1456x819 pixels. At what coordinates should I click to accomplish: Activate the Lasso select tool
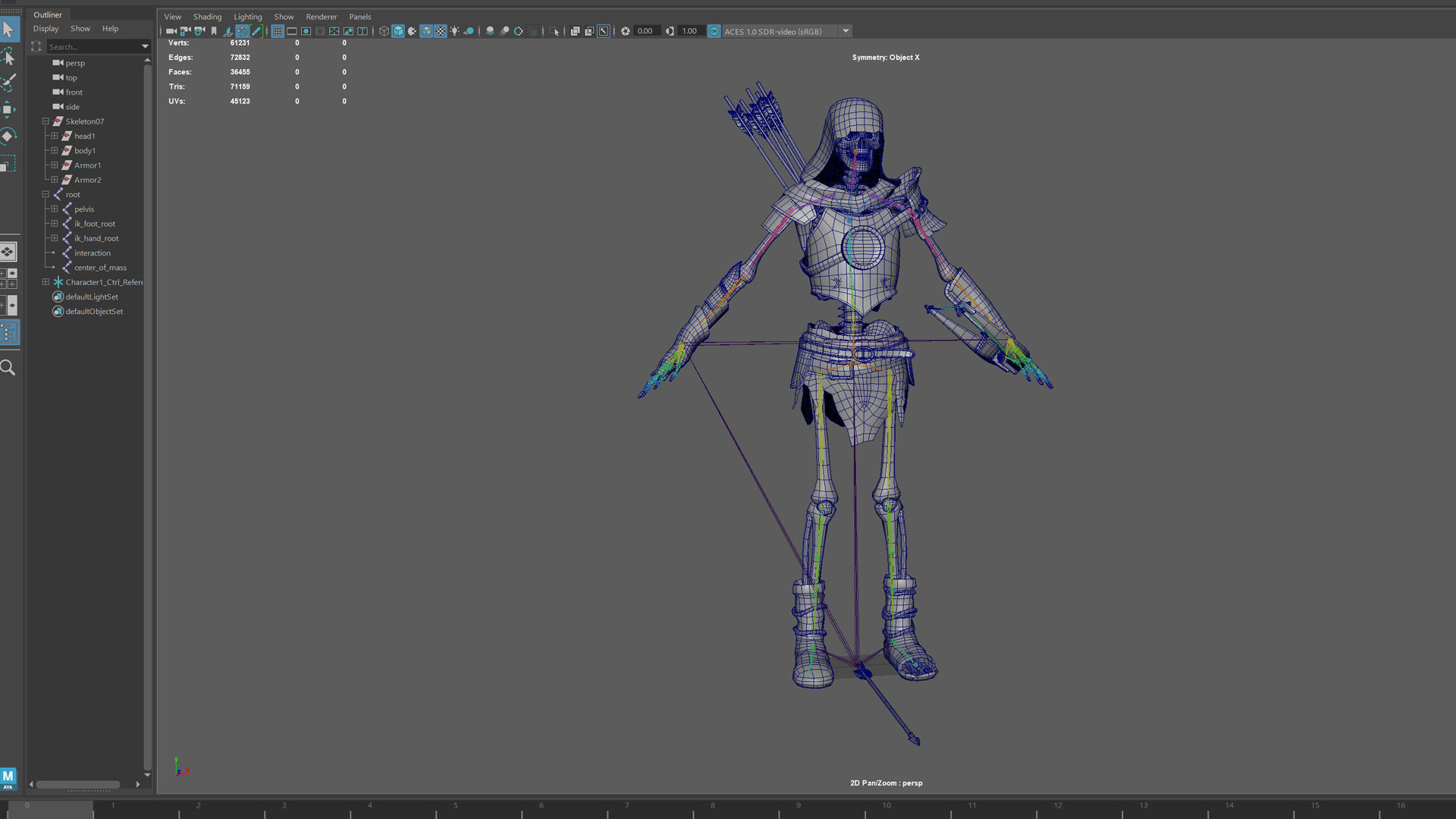point(8,56)
